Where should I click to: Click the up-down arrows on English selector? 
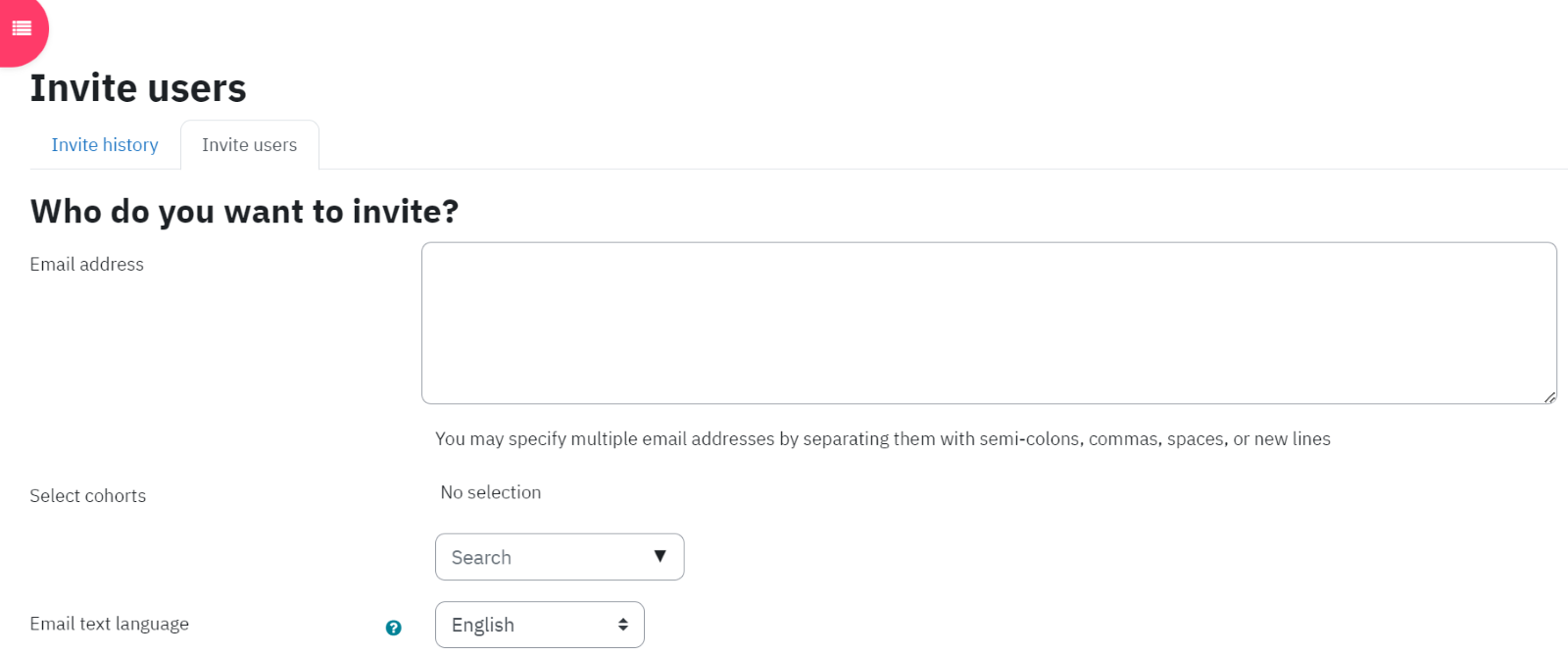coord(622,625)
